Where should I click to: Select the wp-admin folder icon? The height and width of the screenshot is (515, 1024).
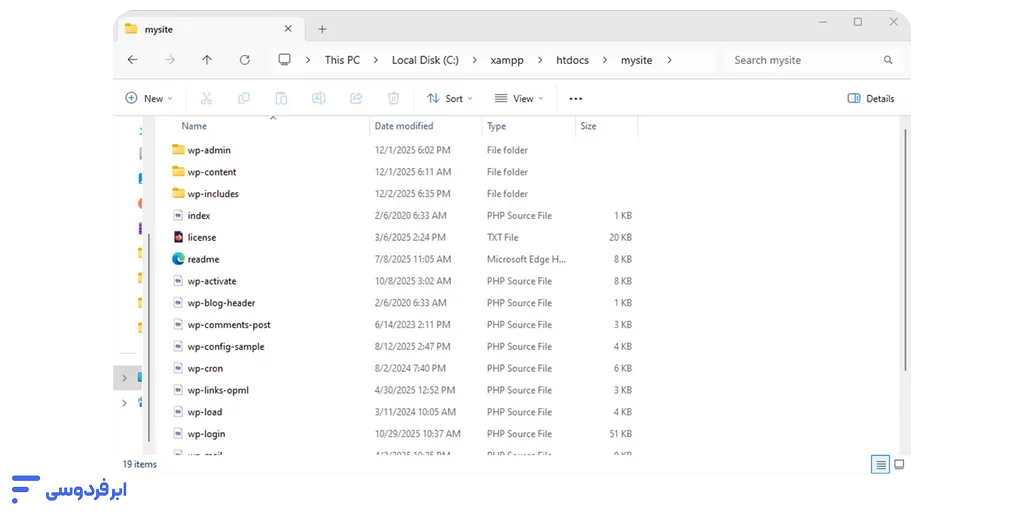(x=178, y=149)
